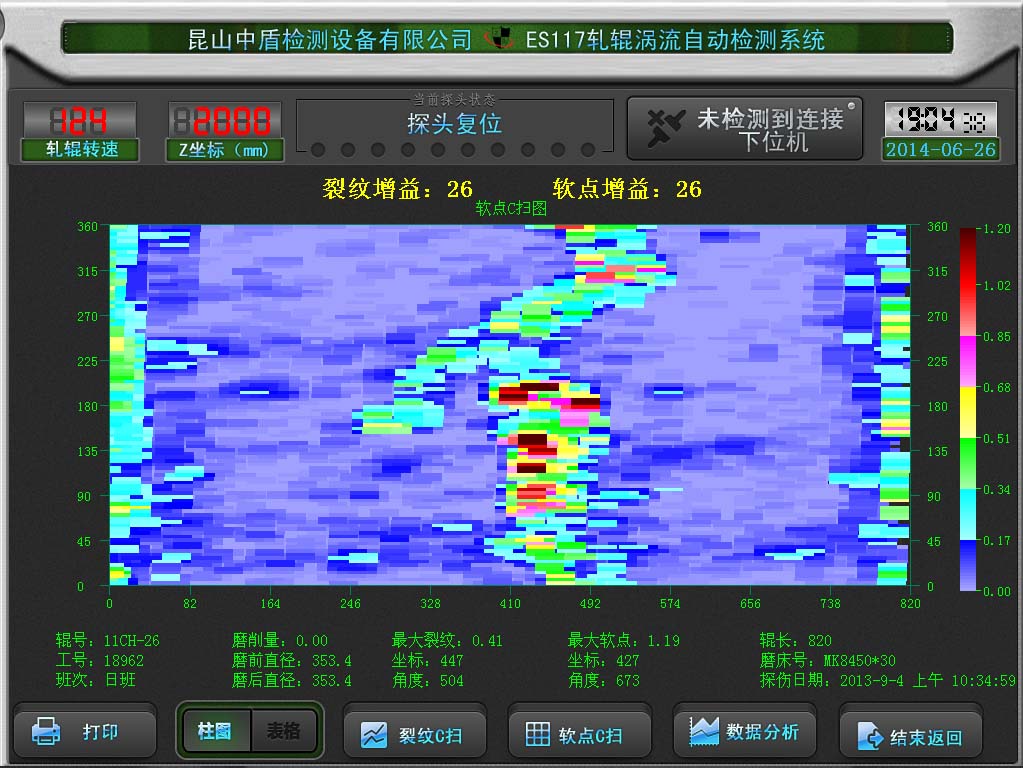Click the 软点增益: 26 label
This screenshot has height=768, width=1023.
tap(627, 189)
